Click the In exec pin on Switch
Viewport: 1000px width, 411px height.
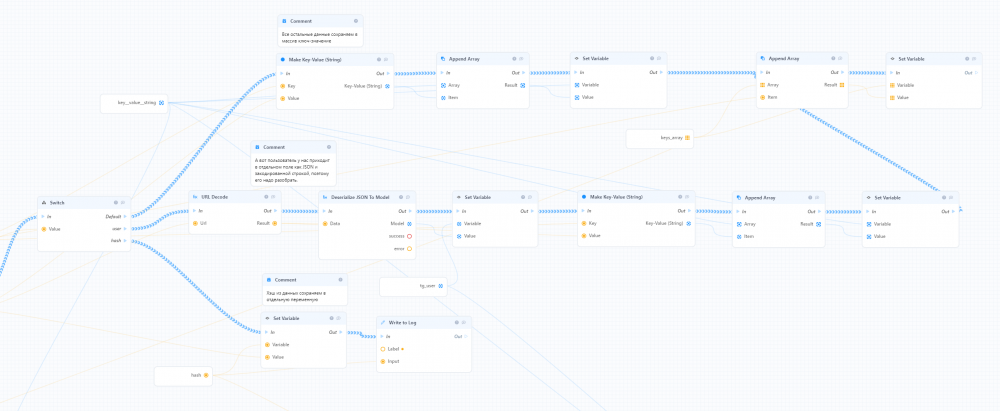click(x=43, y=216)
